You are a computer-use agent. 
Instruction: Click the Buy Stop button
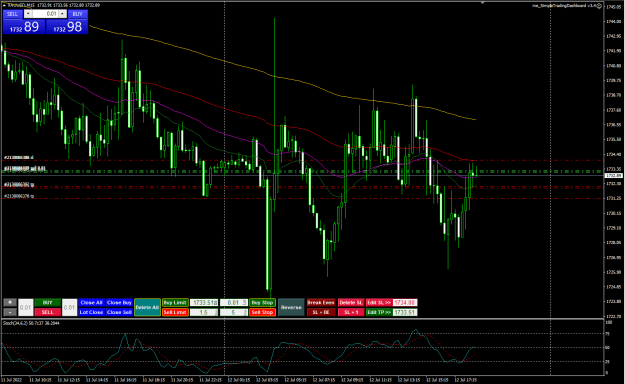tap(262, 303)
